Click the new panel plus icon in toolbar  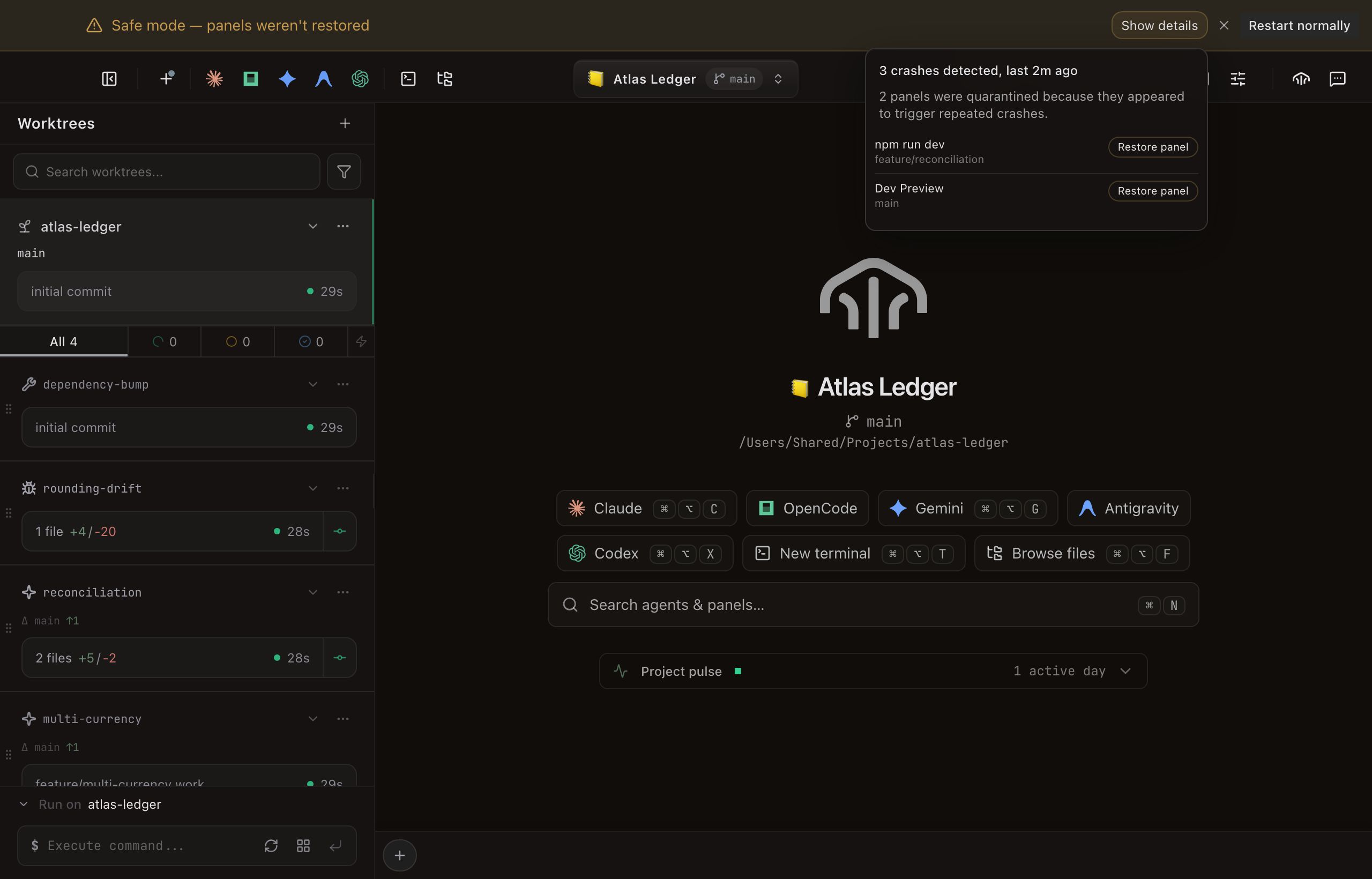point(166,79)
